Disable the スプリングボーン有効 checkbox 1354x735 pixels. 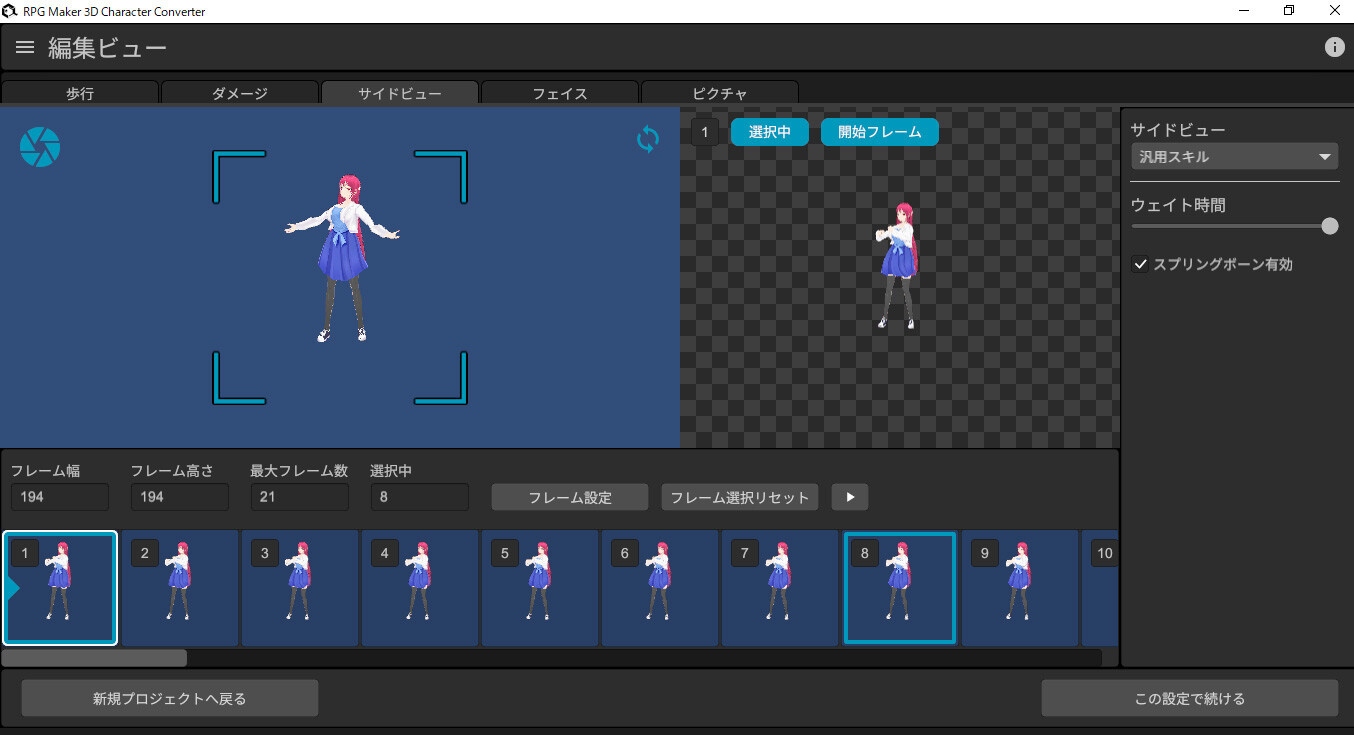[1140, 264]
